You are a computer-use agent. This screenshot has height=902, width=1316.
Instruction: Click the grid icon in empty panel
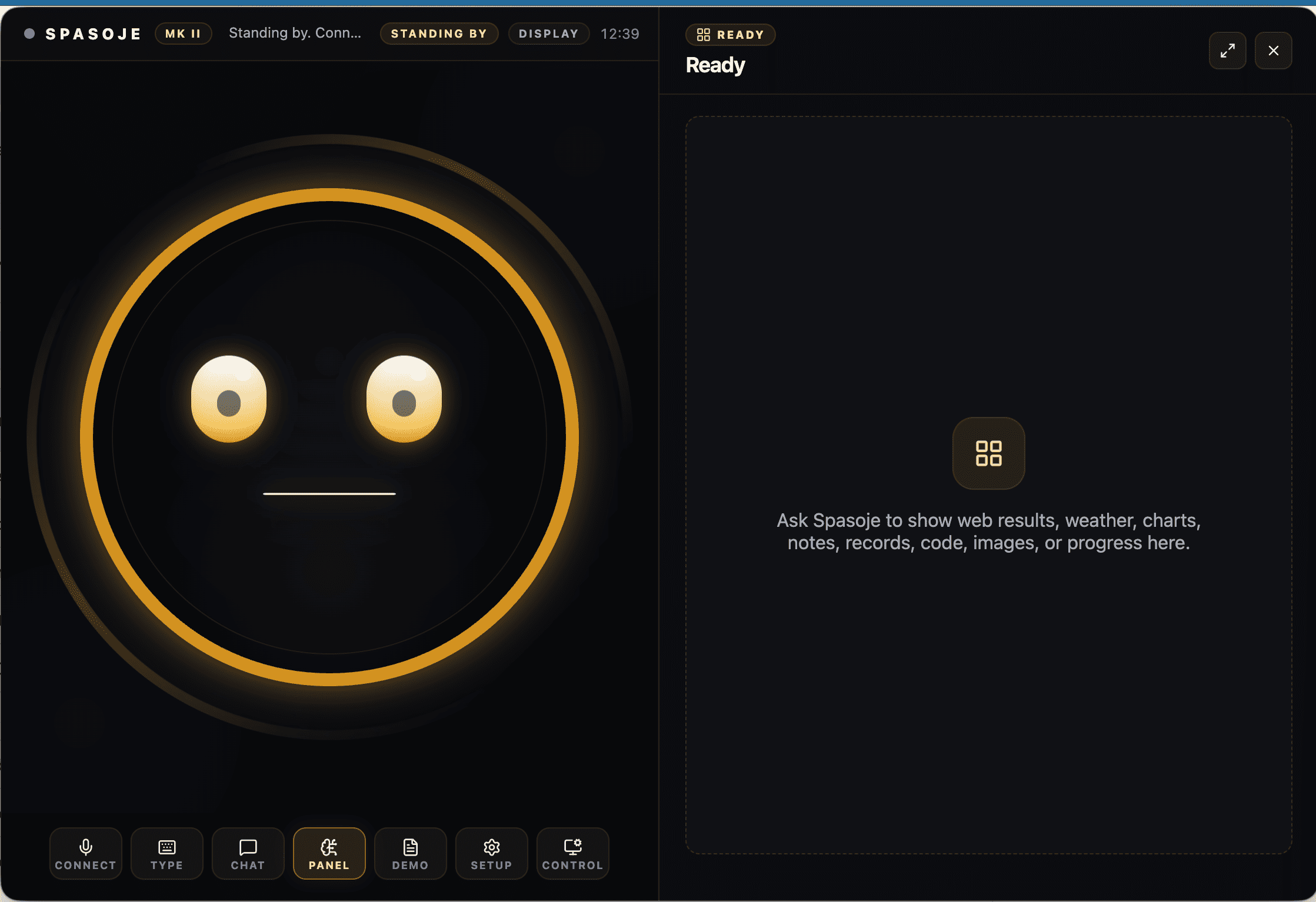tap(988, 453)
